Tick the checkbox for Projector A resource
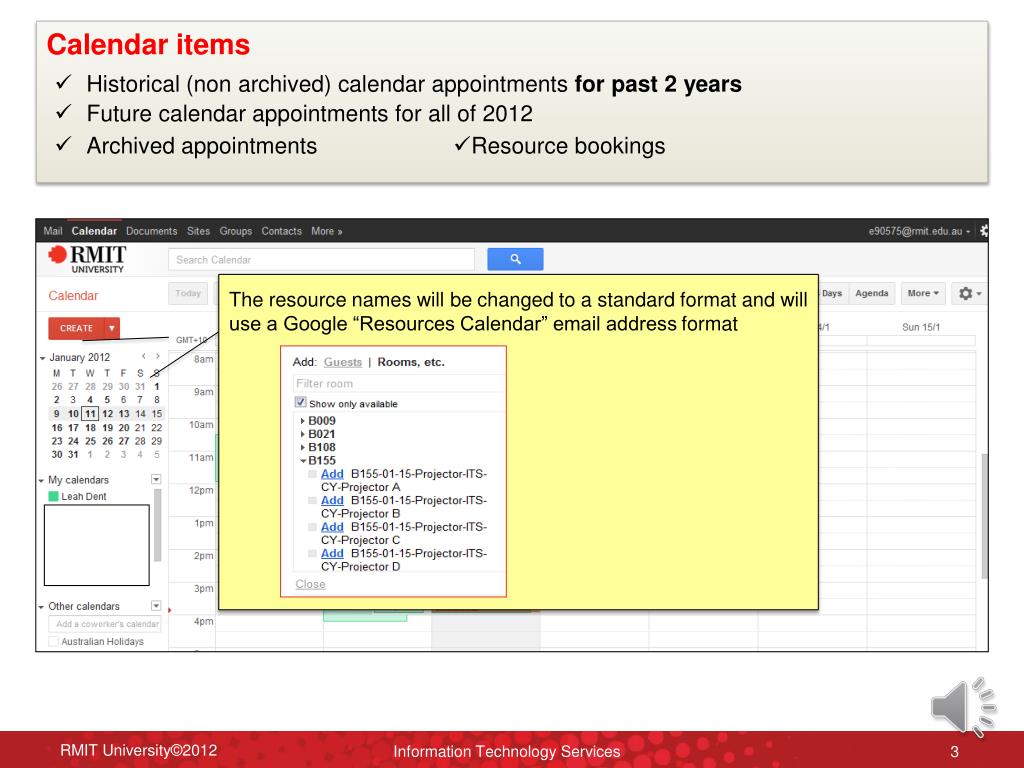This screenshot has width=1024, height=768. 313,474
